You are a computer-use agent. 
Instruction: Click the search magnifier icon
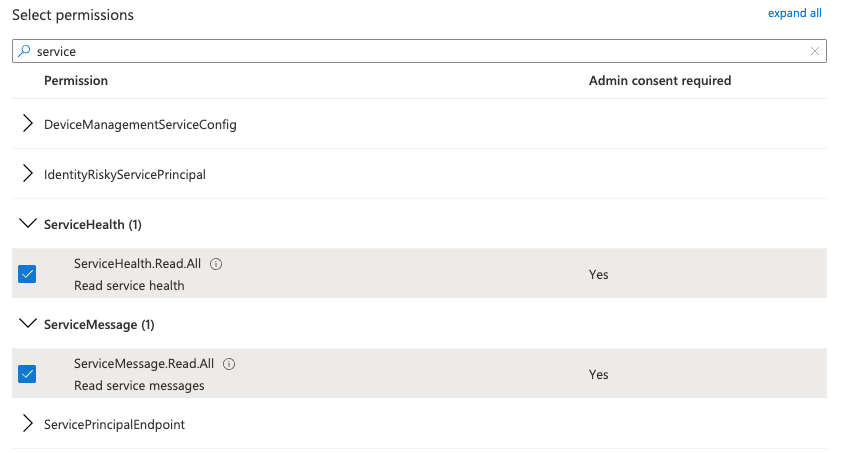click(24, 52)
